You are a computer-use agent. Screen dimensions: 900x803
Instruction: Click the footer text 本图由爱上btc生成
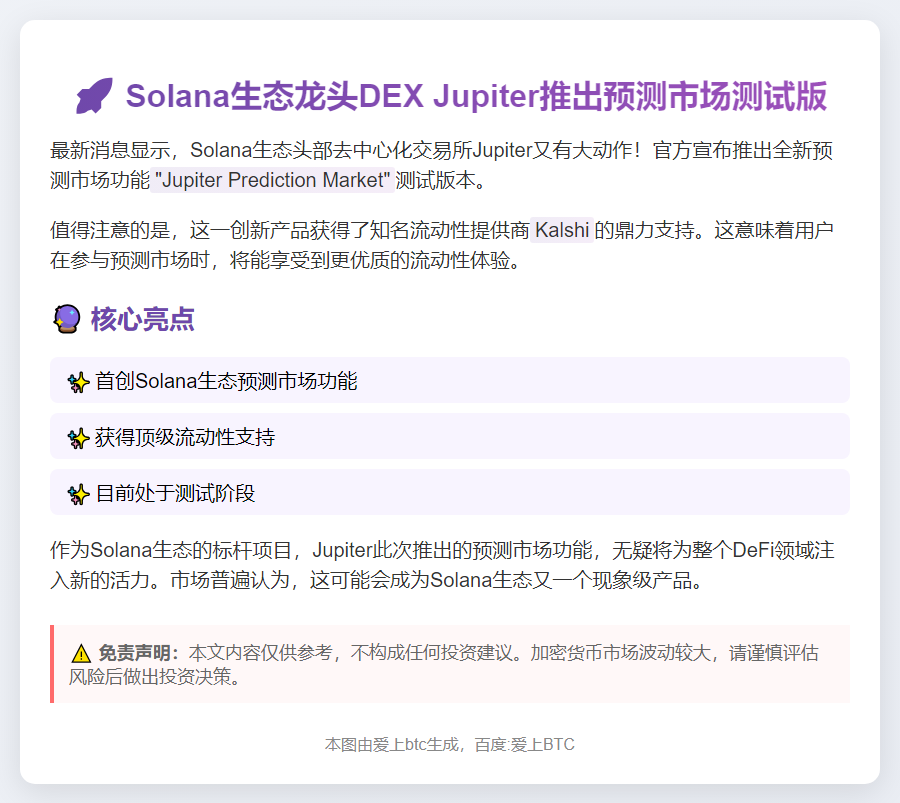pos(395,745)
